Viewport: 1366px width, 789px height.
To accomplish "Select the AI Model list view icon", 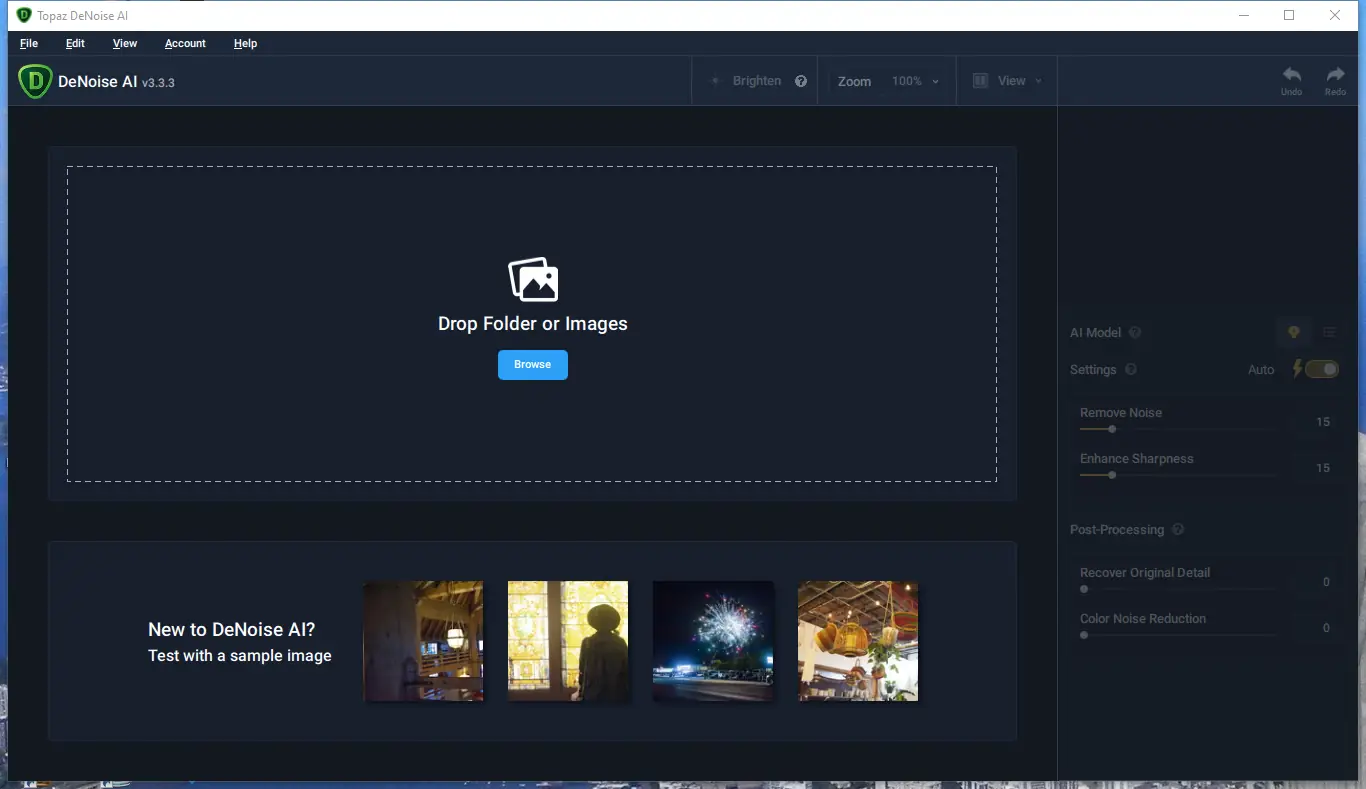I will 1329,333.
